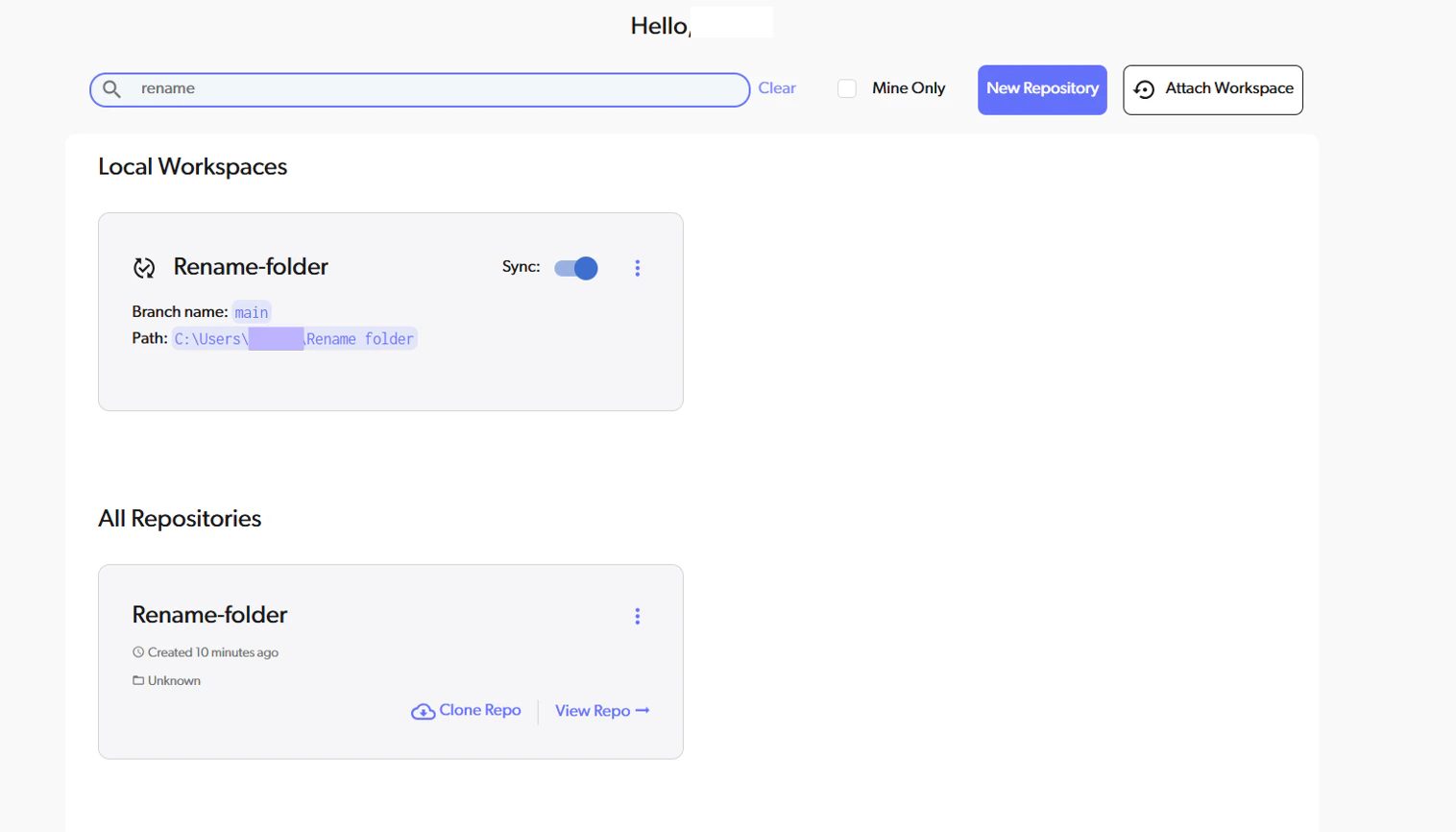1456x832 pixels.
Task: Open the three-dot menu on the workspace card
Action: click(637, 268)
